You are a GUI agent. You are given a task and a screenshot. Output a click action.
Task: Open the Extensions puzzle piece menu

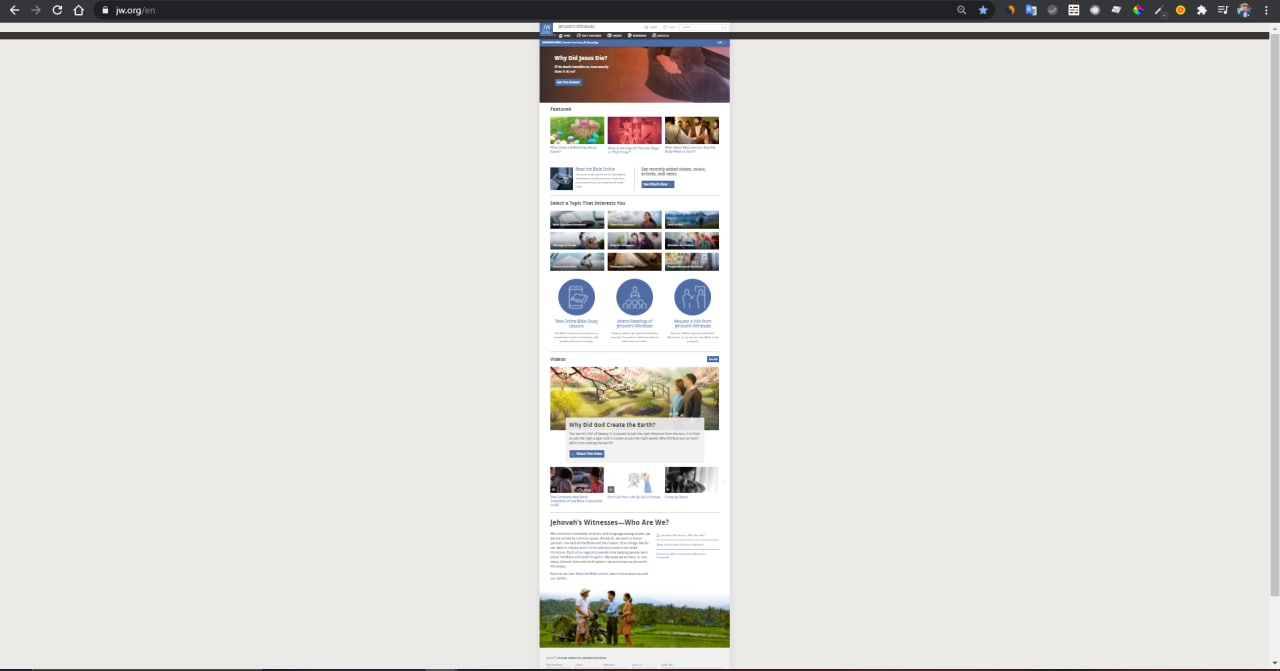click(x=1202, y=10)
